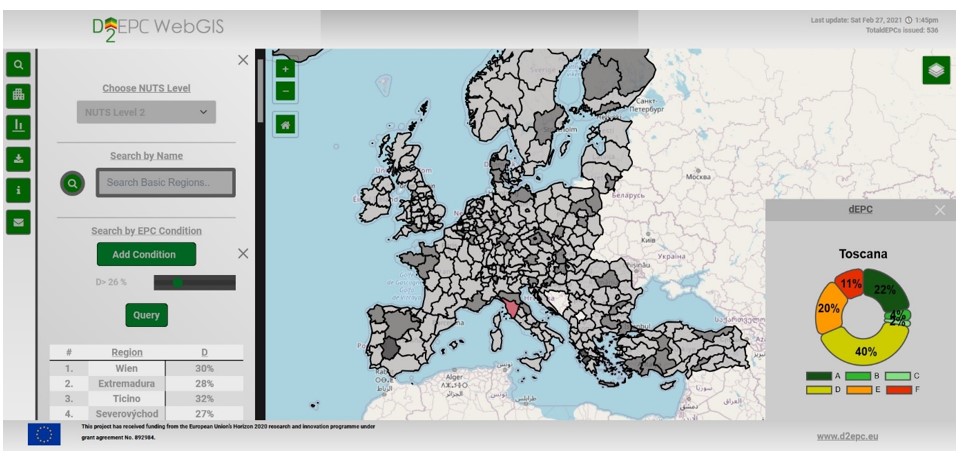
Task: Run the Query button
Action: (x=147, y=315)
